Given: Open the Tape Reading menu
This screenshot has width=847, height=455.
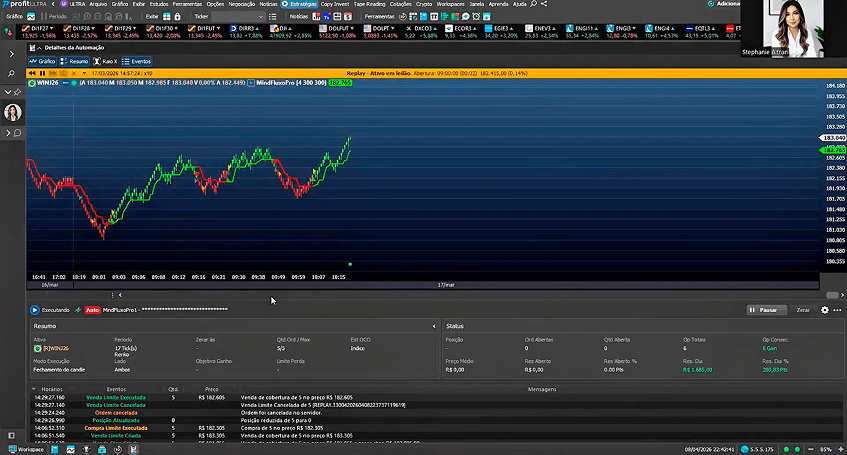Looking at the screenshot, I should (369, 4).
